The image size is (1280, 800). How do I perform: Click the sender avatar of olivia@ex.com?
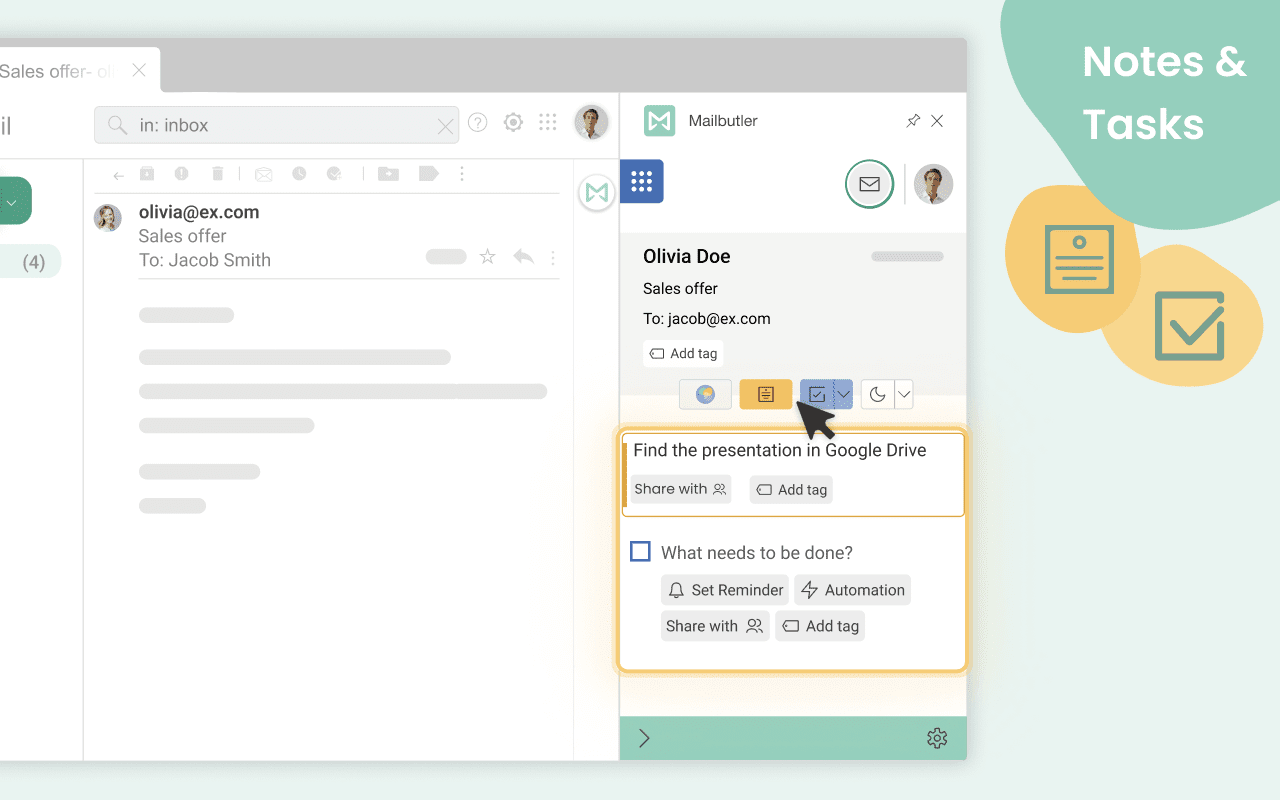tap(108, 218)
